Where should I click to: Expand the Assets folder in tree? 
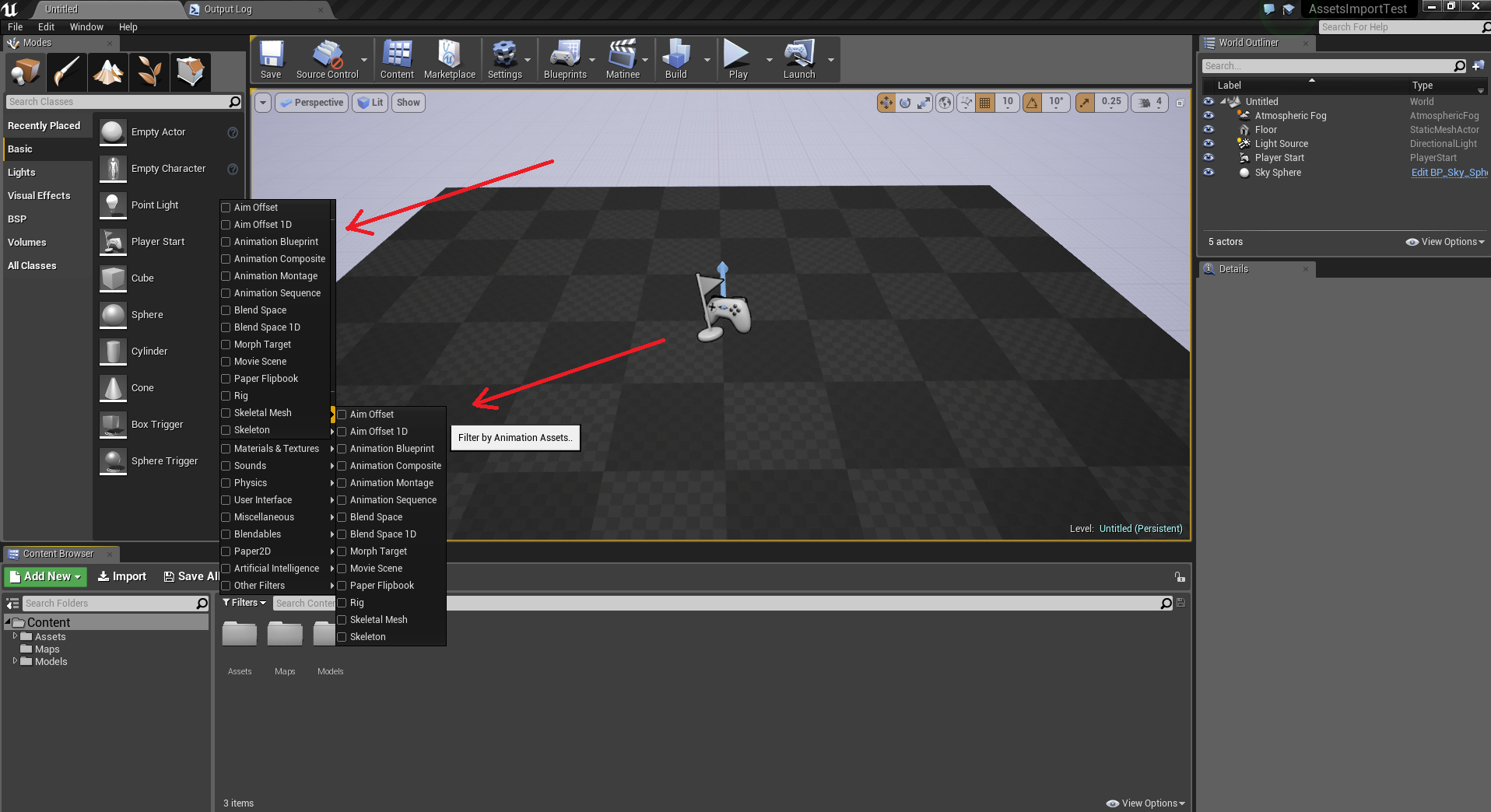[15, 636]
